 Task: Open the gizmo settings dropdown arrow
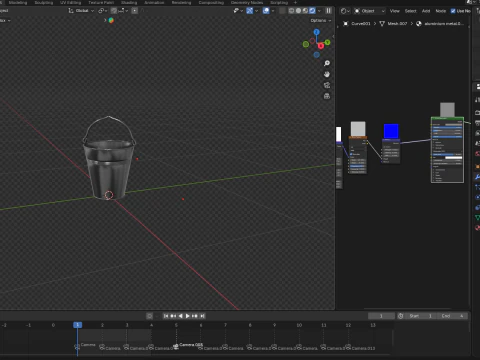256,11
